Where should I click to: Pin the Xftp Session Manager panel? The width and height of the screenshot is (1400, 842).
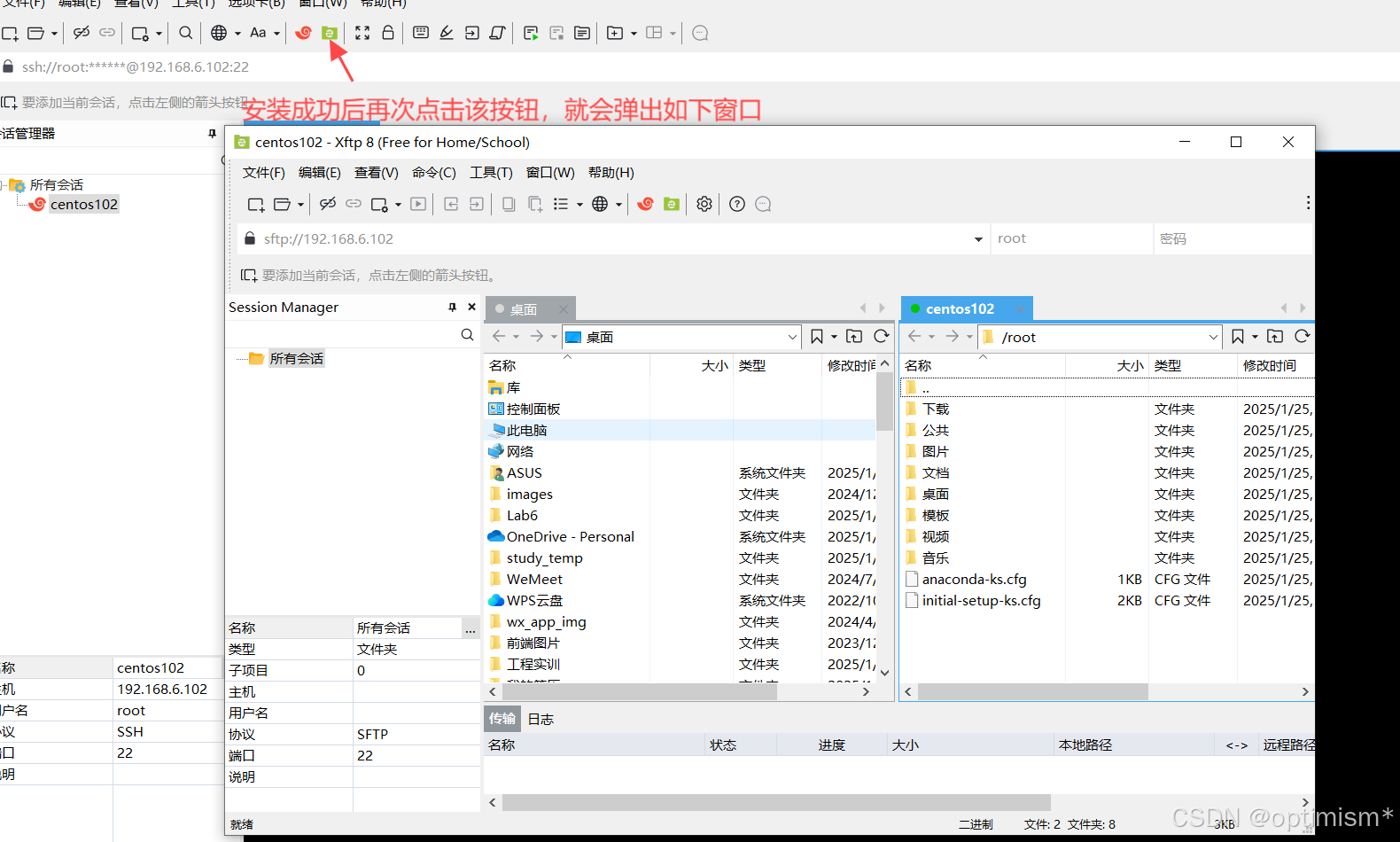pyautogui.click(x=452, y=307)
